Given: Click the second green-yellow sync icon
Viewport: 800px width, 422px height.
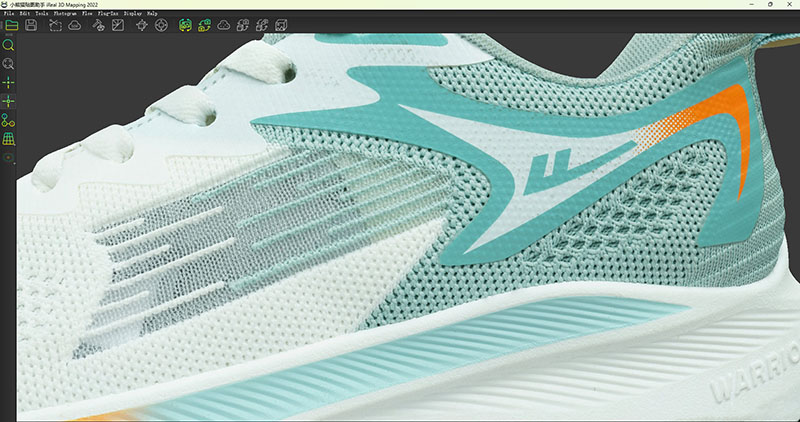Looking at the screenshot, I should coord(205,25).
